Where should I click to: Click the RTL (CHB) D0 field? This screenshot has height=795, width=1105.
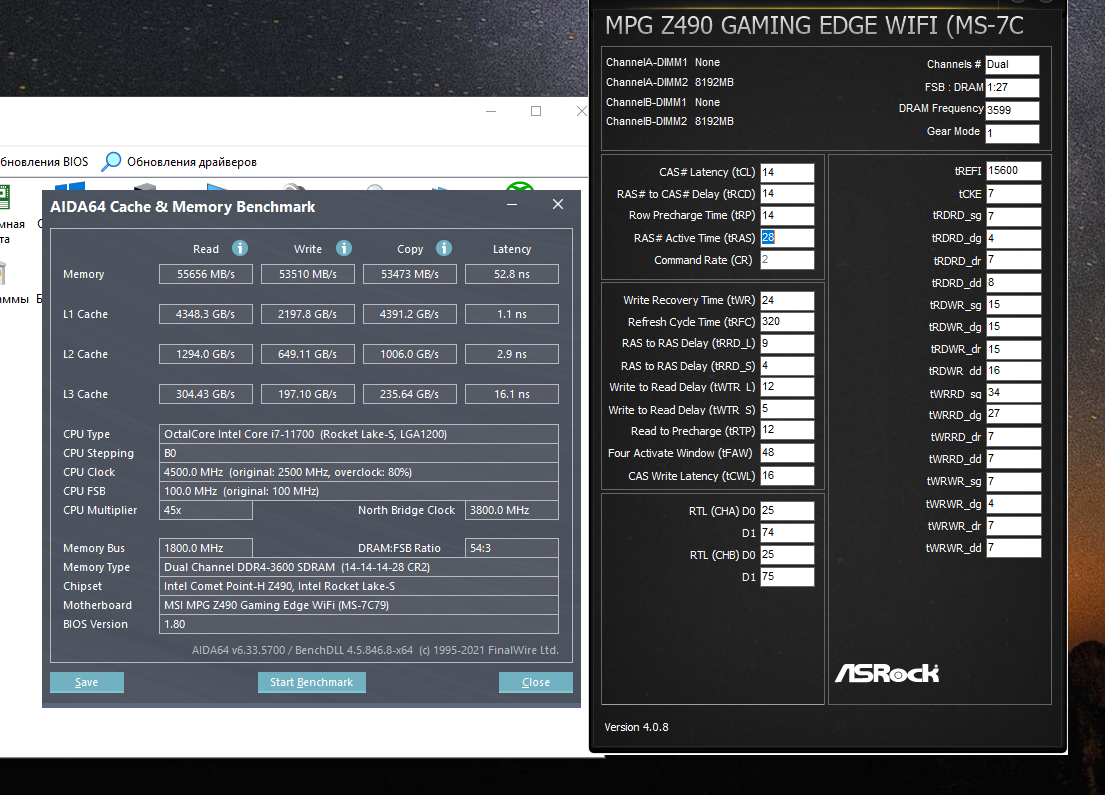click(x=787, y=555)
